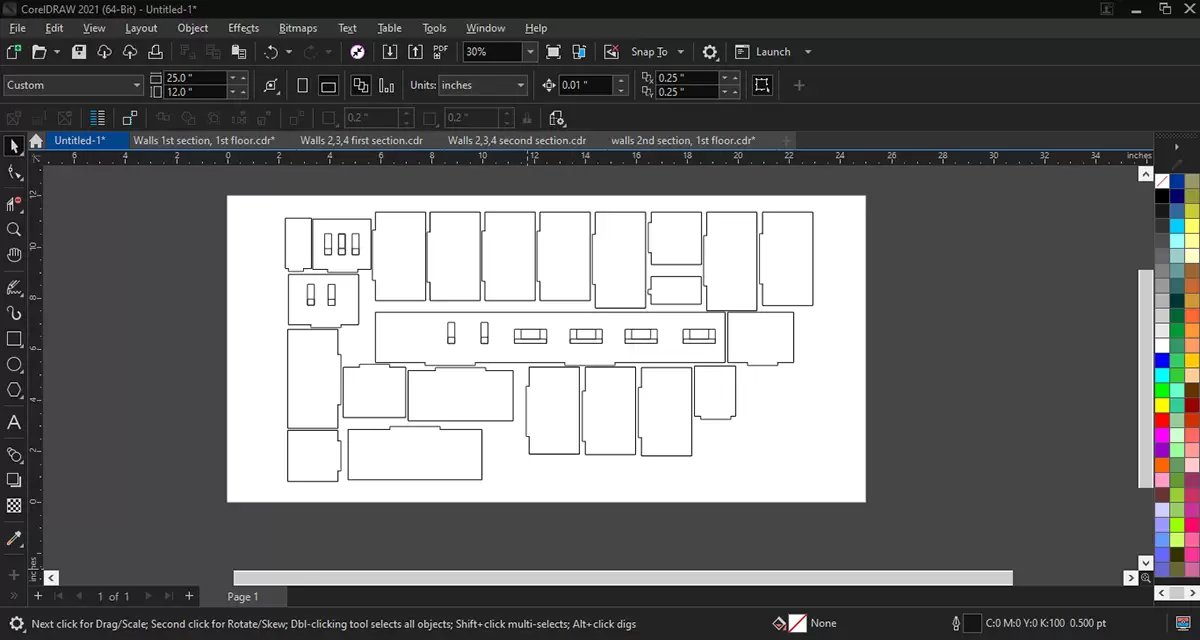Image resolution: width=1200 pixels, height=640 pixels.
Task: Click the Launch button
Action: point(763,52)
